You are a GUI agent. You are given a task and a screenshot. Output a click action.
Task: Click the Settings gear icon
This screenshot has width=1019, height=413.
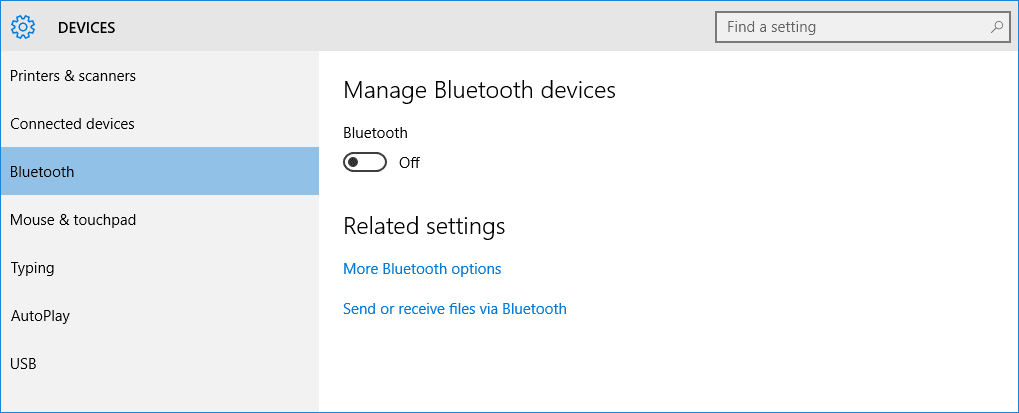click(23, 27)
